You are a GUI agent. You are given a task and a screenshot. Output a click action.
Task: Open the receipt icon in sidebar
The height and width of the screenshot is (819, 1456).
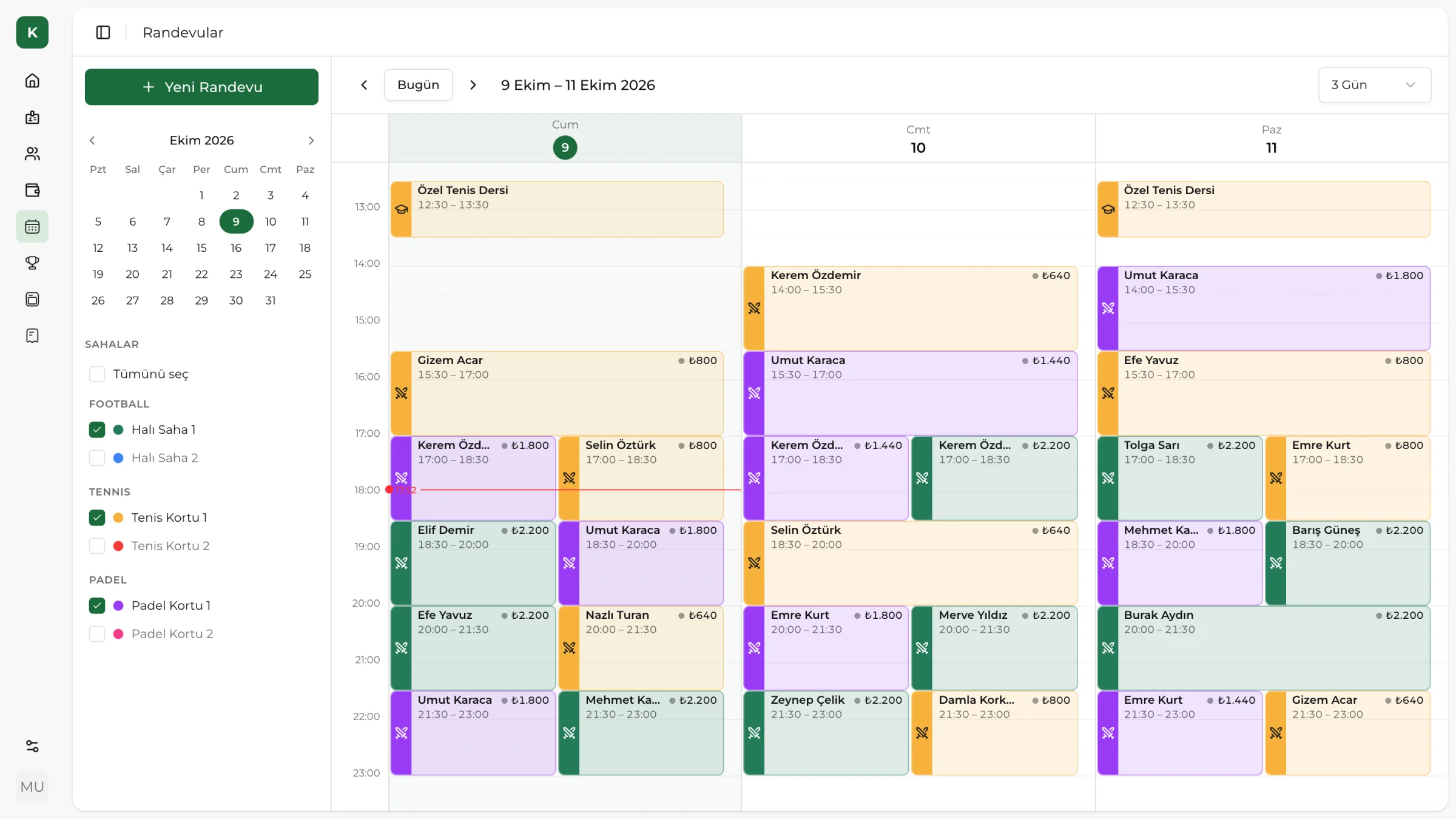32,335
